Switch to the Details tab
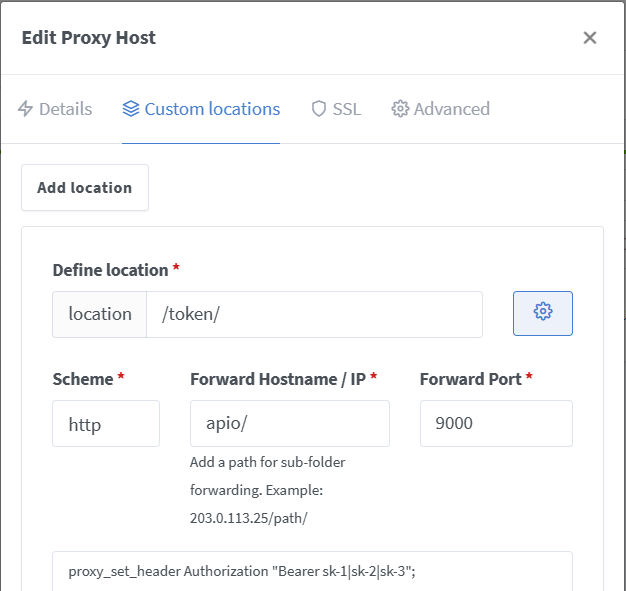This screenshot has height=591, width=626. [x=65, y=109]
